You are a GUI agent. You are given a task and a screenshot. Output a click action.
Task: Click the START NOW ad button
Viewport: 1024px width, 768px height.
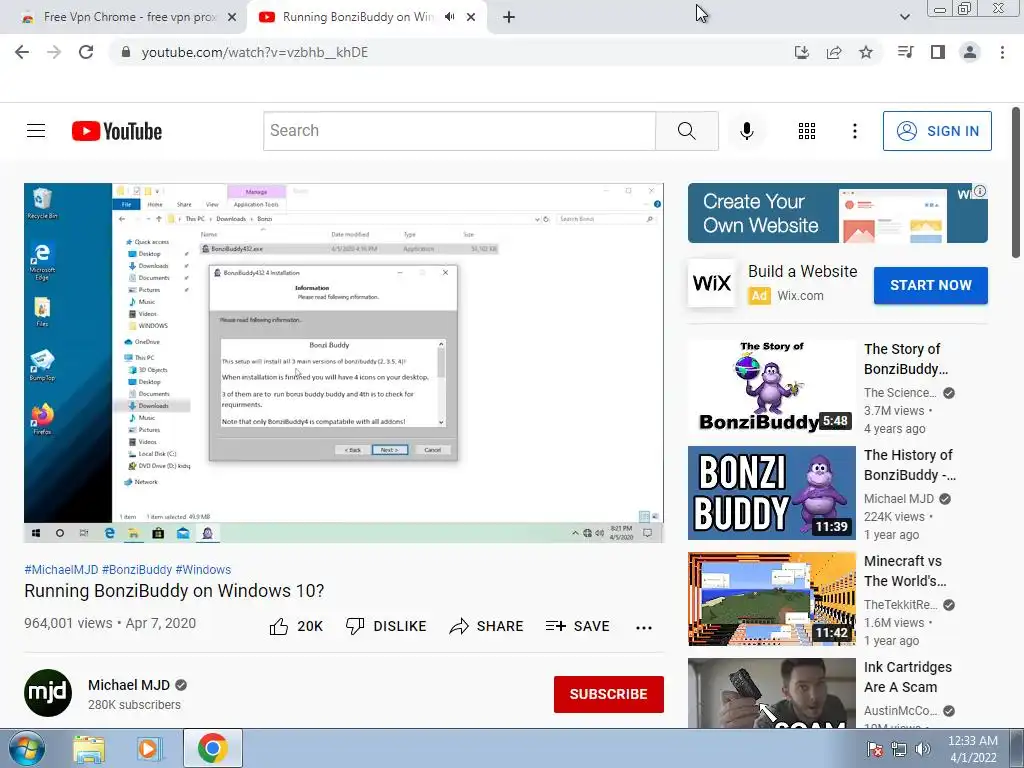pos(931,285)
